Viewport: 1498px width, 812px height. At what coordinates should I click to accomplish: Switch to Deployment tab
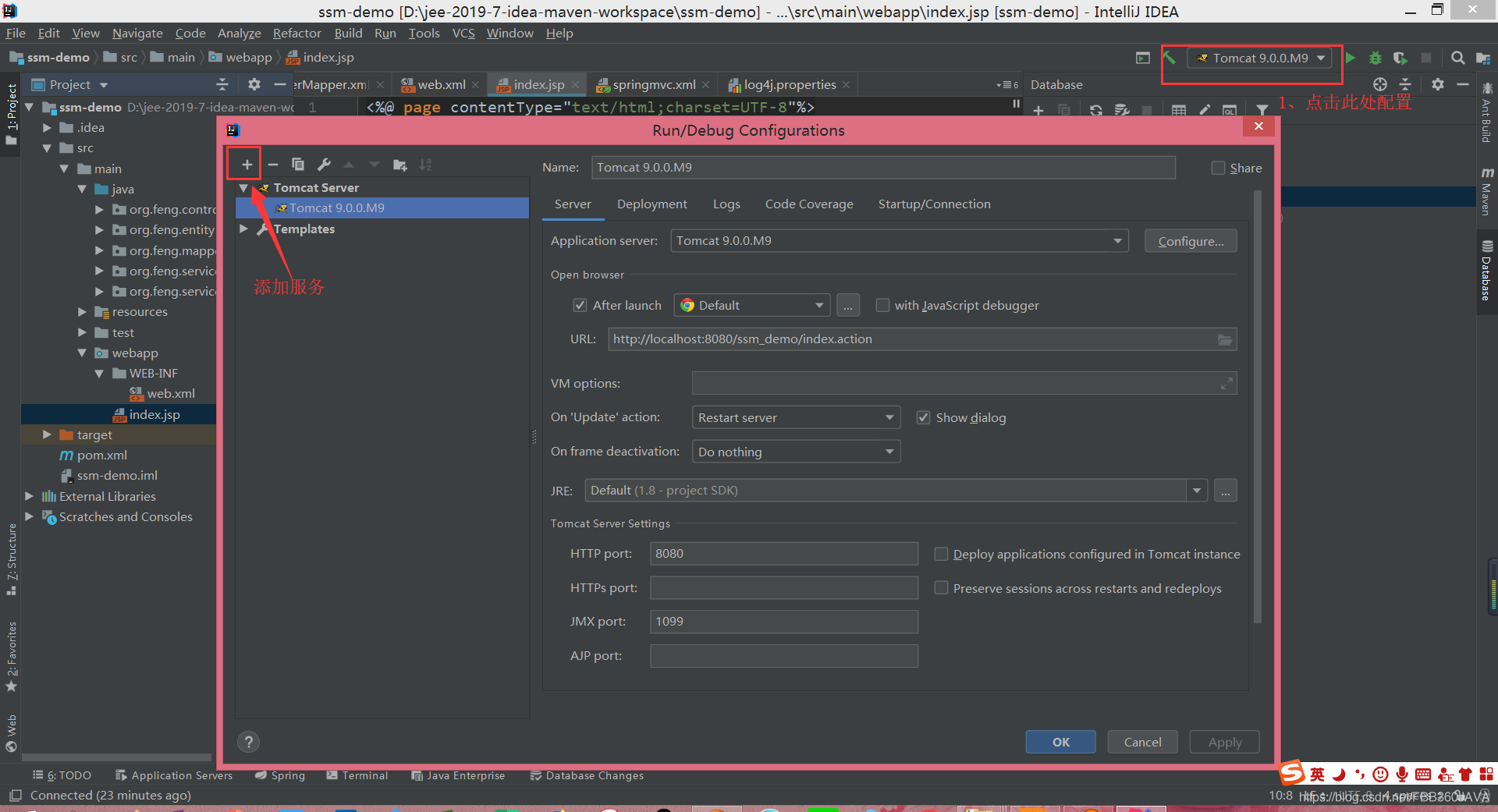[652, 204]
